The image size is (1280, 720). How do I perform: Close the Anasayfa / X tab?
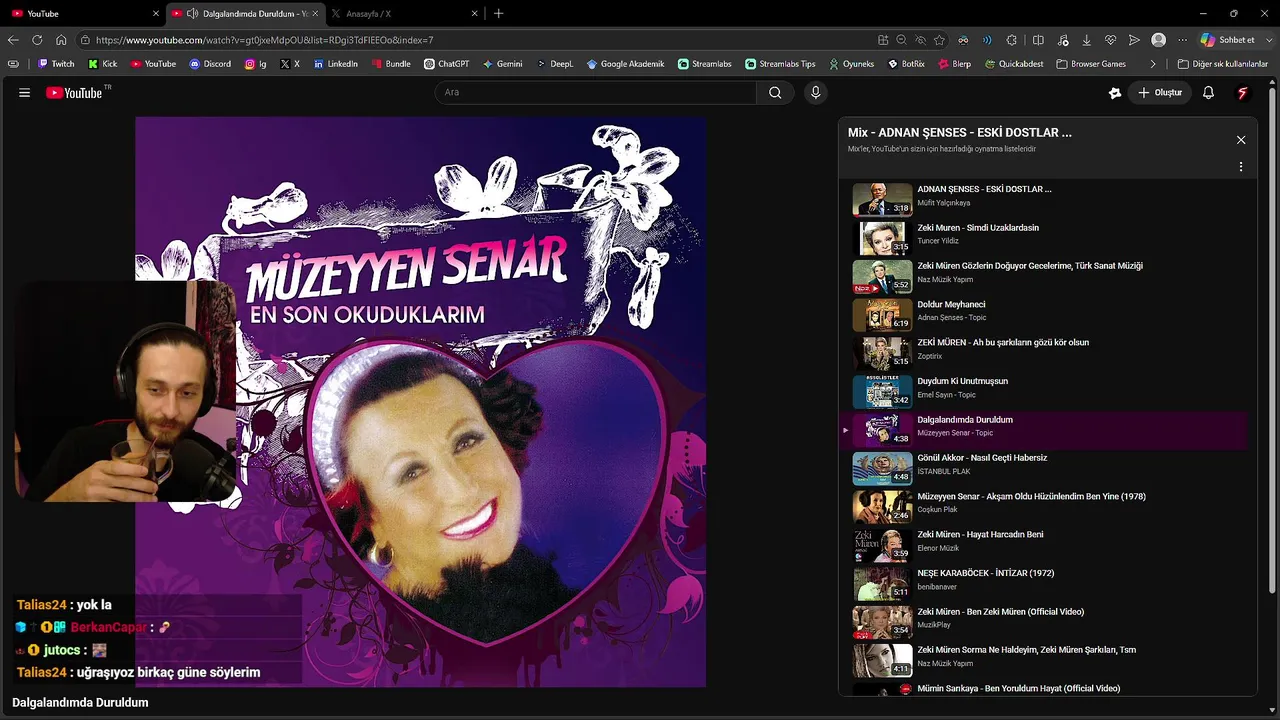pos(474,14)
